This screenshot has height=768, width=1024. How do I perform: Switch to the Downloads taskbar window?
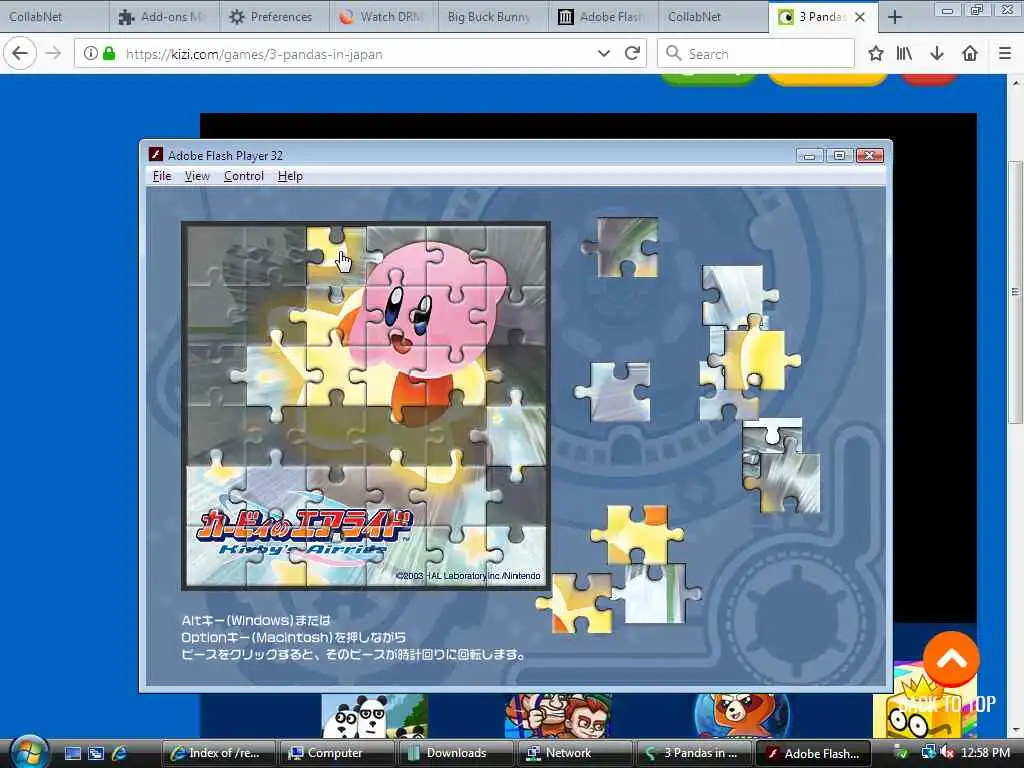pyautogui.click(x=455, y=753)
